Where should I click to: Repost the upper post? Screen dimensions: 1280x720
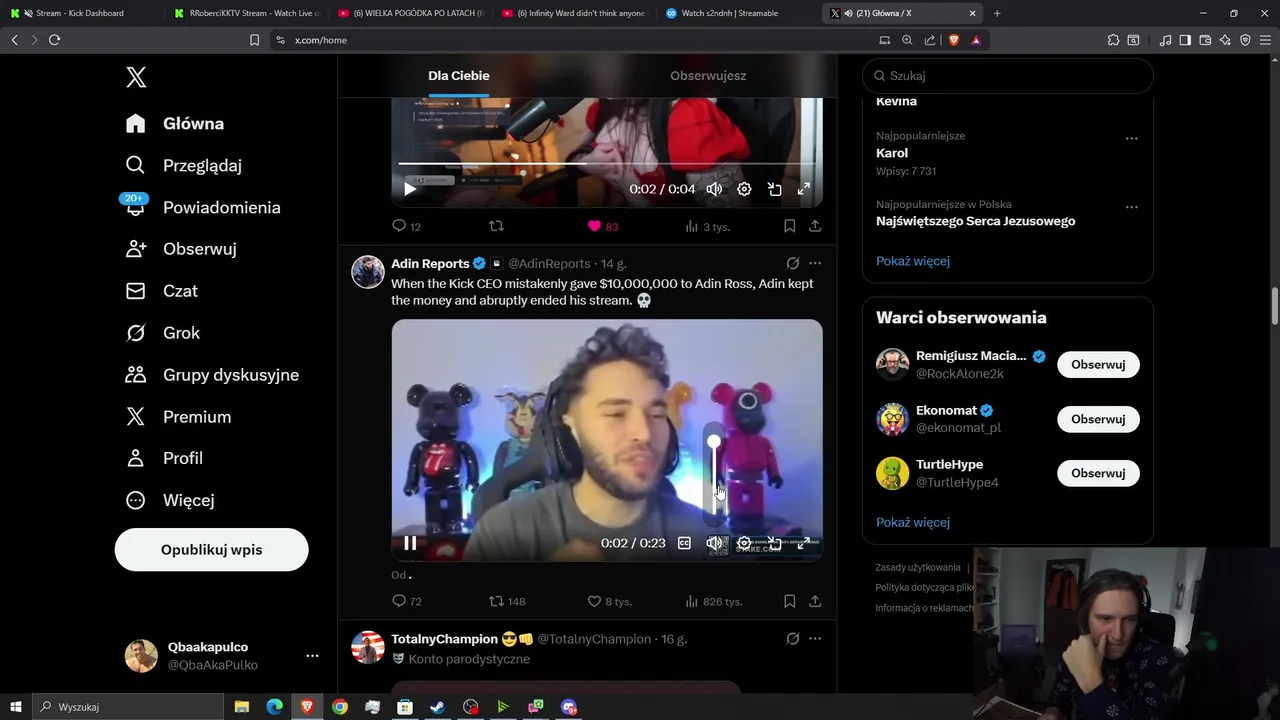point(496,227)
